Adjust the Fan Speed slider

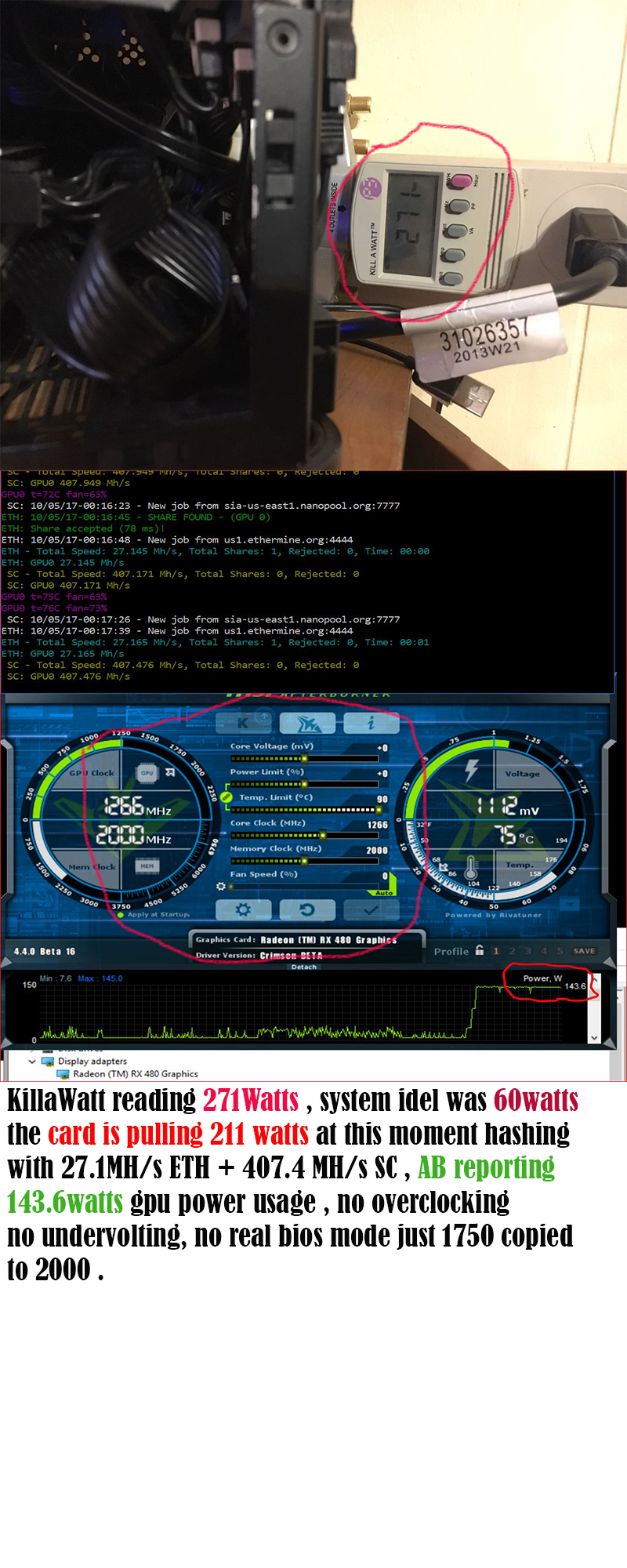304,886
